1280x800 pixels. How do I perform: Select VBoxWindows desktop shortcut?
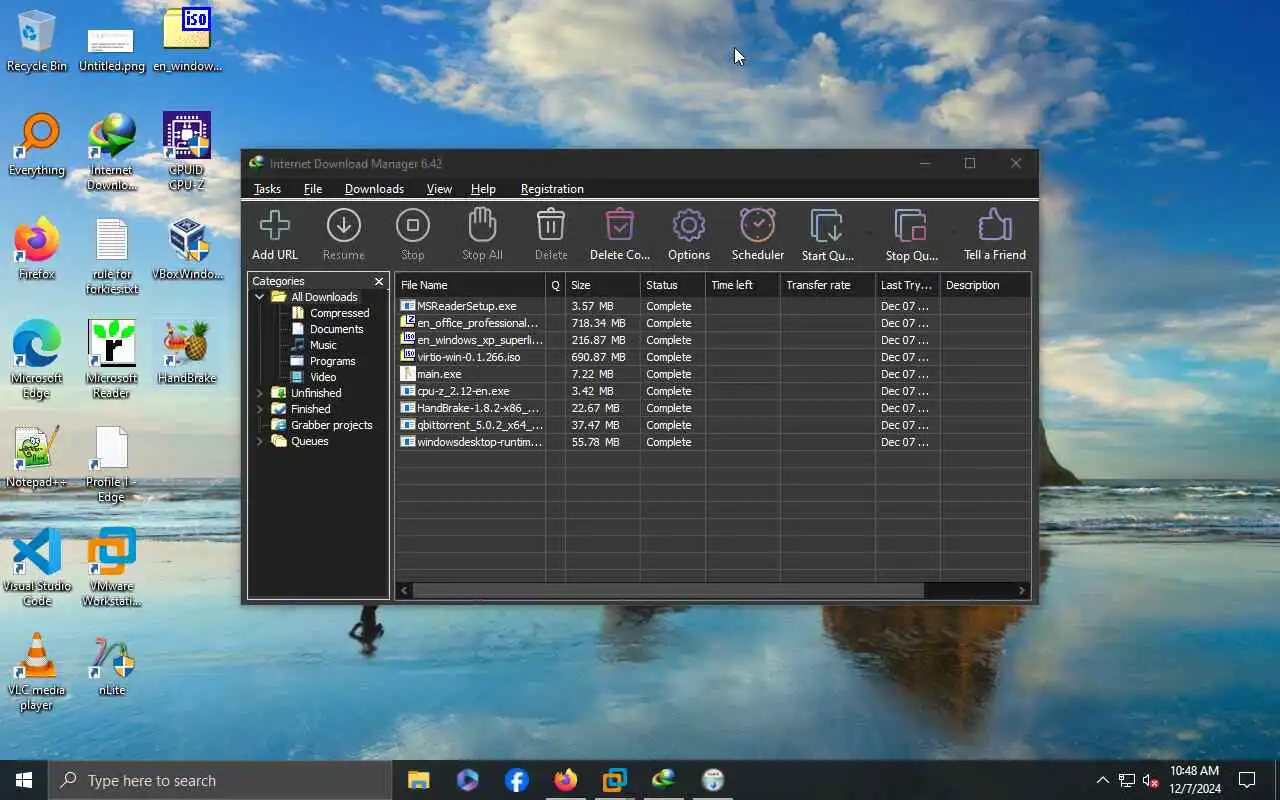point(187,250)
